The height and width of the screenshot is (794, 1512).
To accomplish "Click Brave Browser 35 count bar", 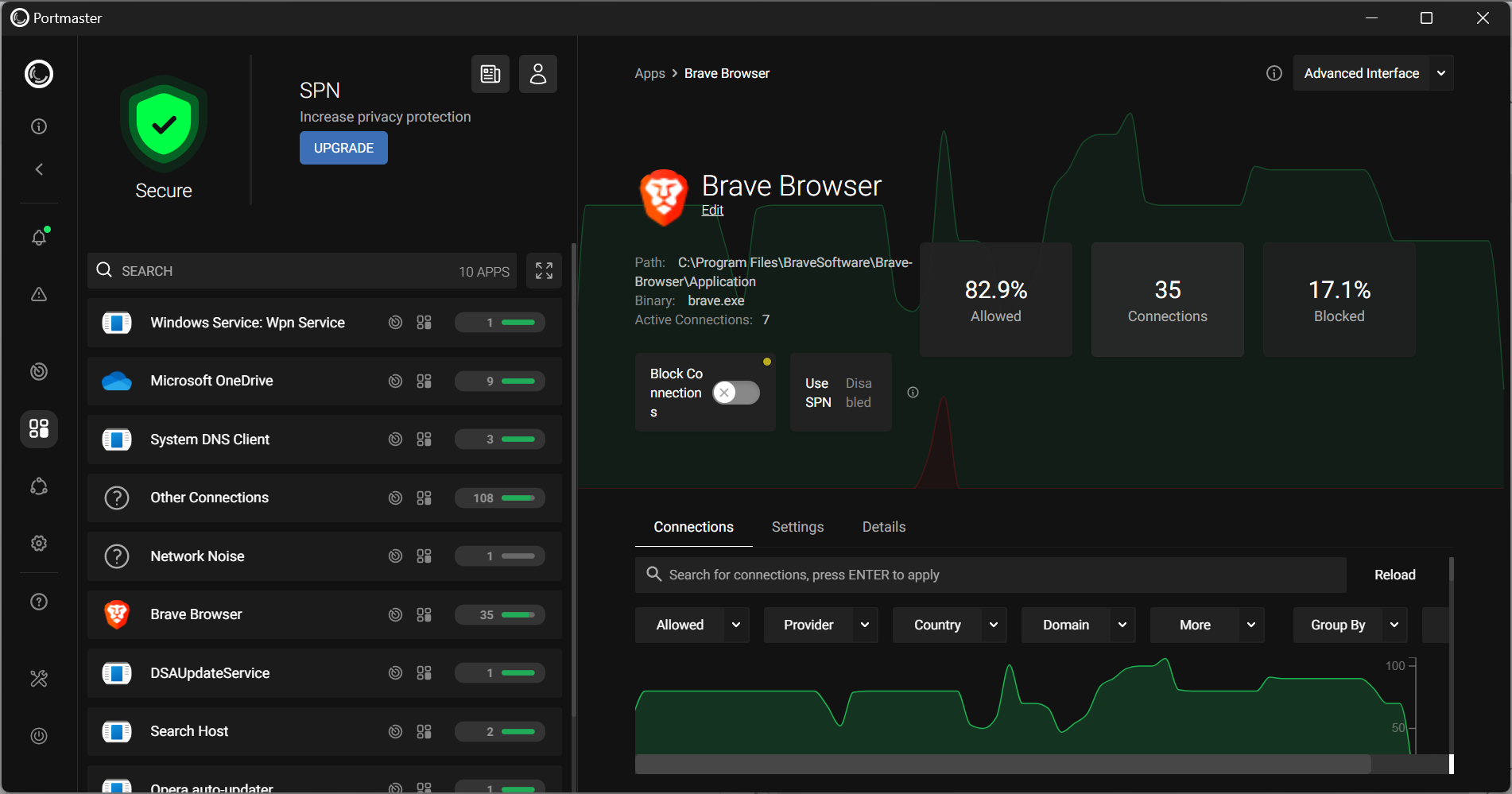I will point(500,614).
